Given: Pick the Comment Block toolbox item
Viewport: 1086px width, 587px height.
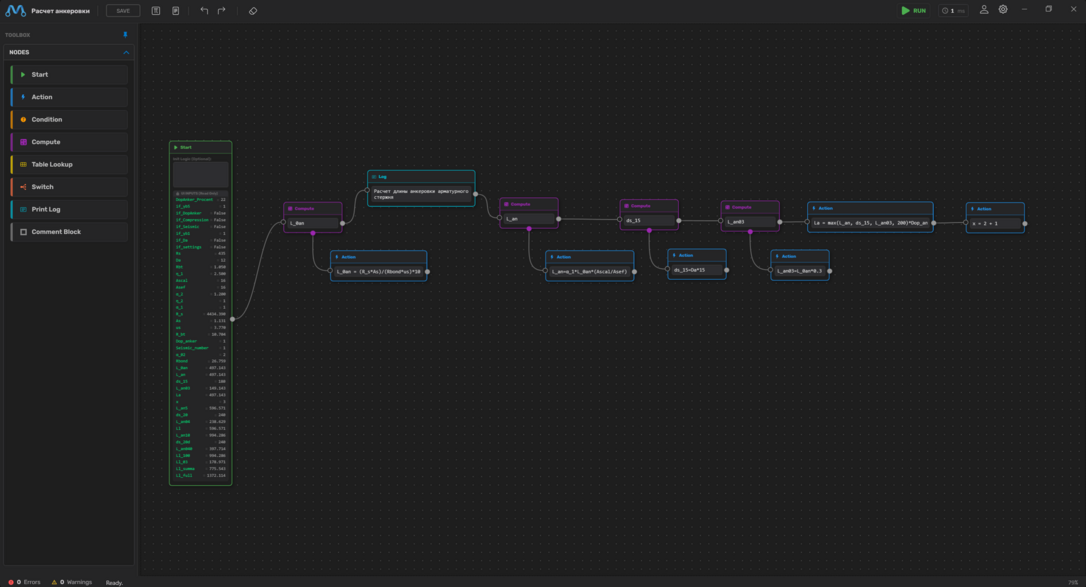Looking at the screenshot, I should click(69, 232).
